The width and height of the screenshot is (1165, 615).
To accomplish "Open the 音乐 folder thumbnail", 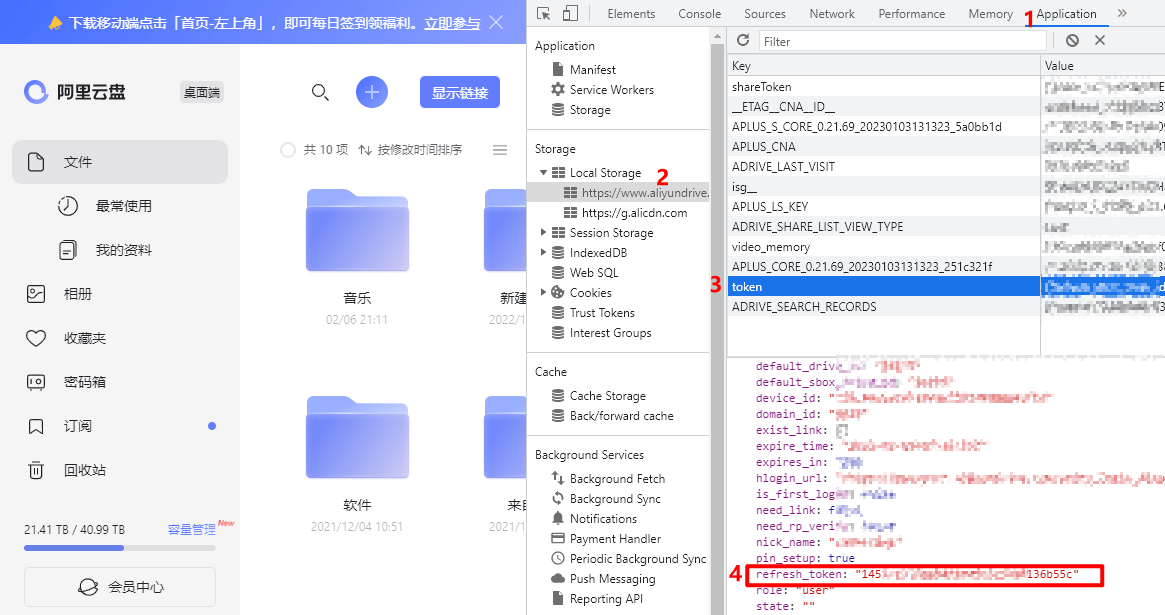I will point(357,230).
